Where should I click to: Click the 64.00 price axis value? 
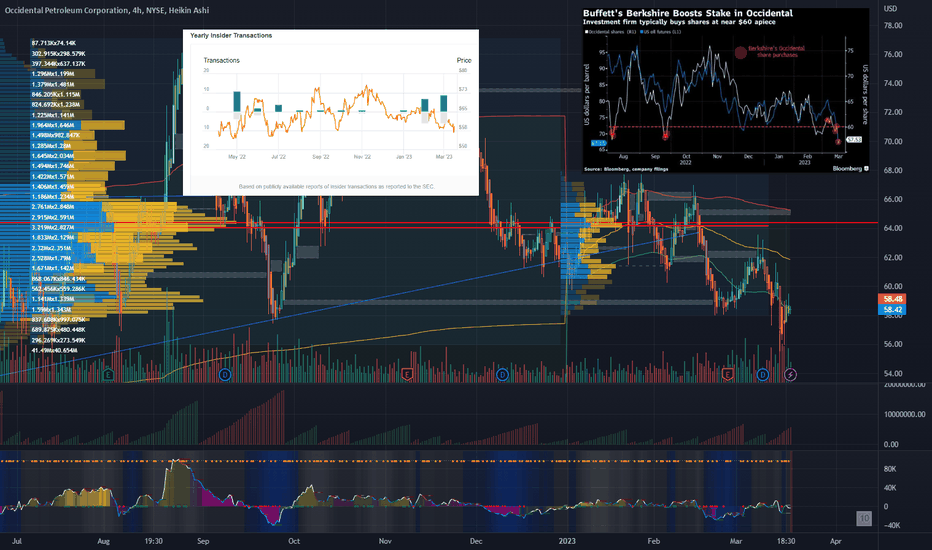pos(893,228)
